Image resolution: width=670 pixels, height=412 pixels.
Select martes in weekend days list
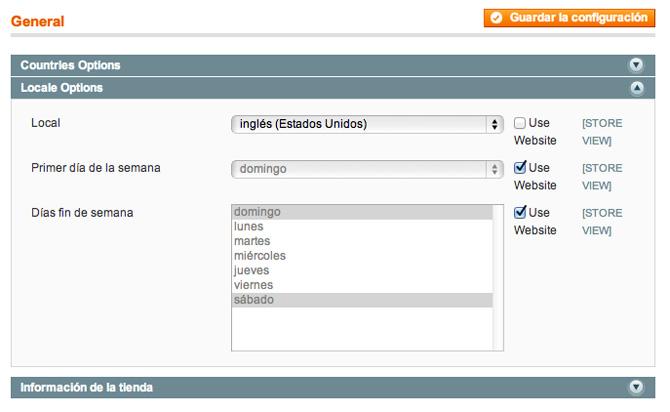pyautogui.click(x=362, y=241)
